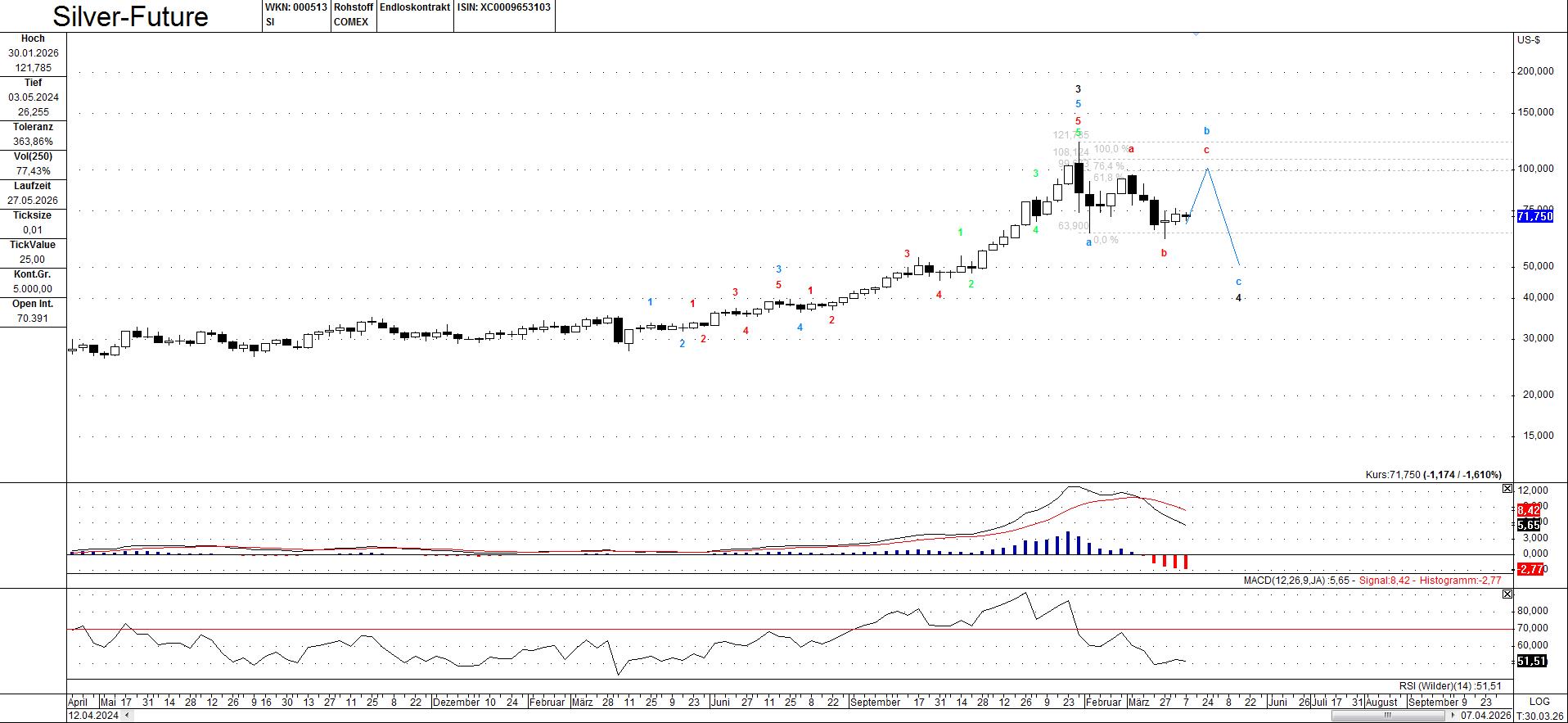Click the ISIN: XC0009653103 field

coord(503,7)
